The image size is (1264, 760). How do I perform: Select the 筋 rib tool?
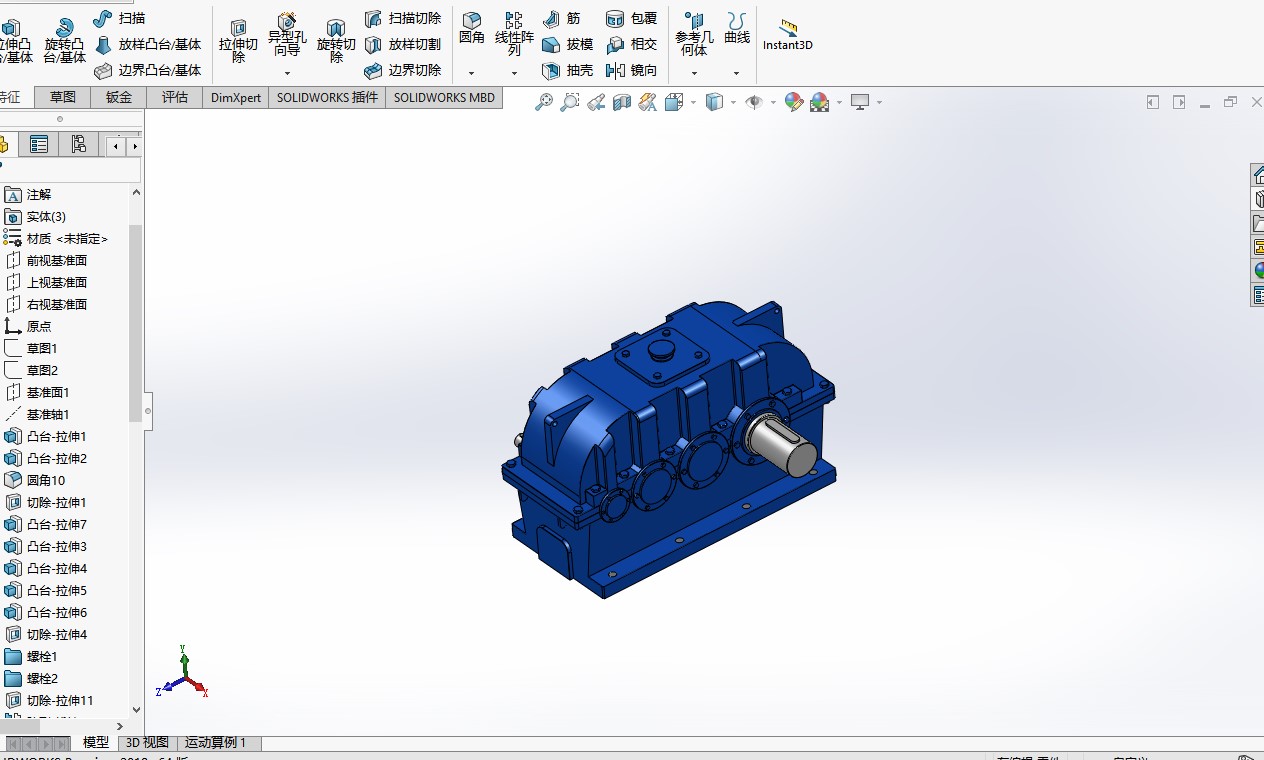pyautogui.click(x=561, y=18)
